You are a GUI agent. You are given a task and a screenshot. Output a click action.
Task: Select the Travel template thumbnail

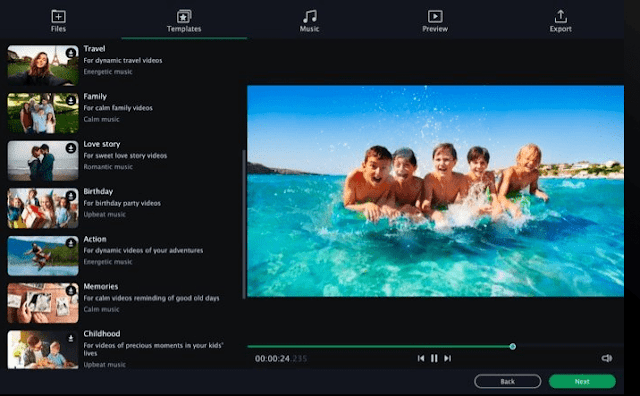coord(43,65)
